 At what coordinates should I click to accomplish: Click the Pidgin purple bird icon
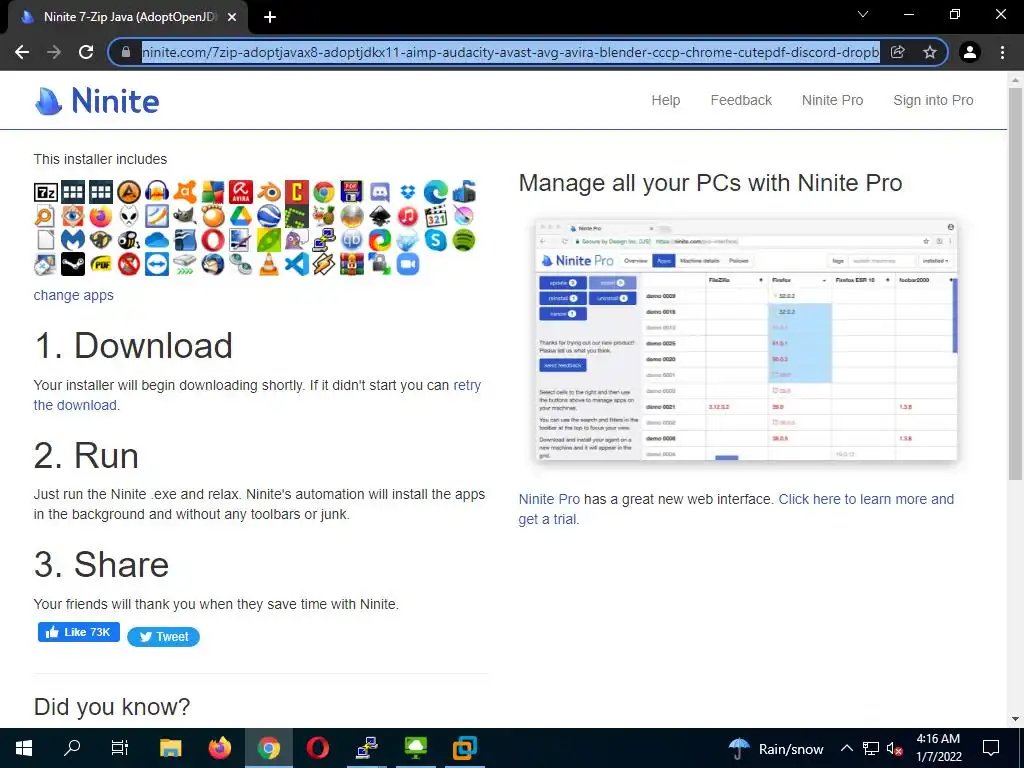[296, 240]
